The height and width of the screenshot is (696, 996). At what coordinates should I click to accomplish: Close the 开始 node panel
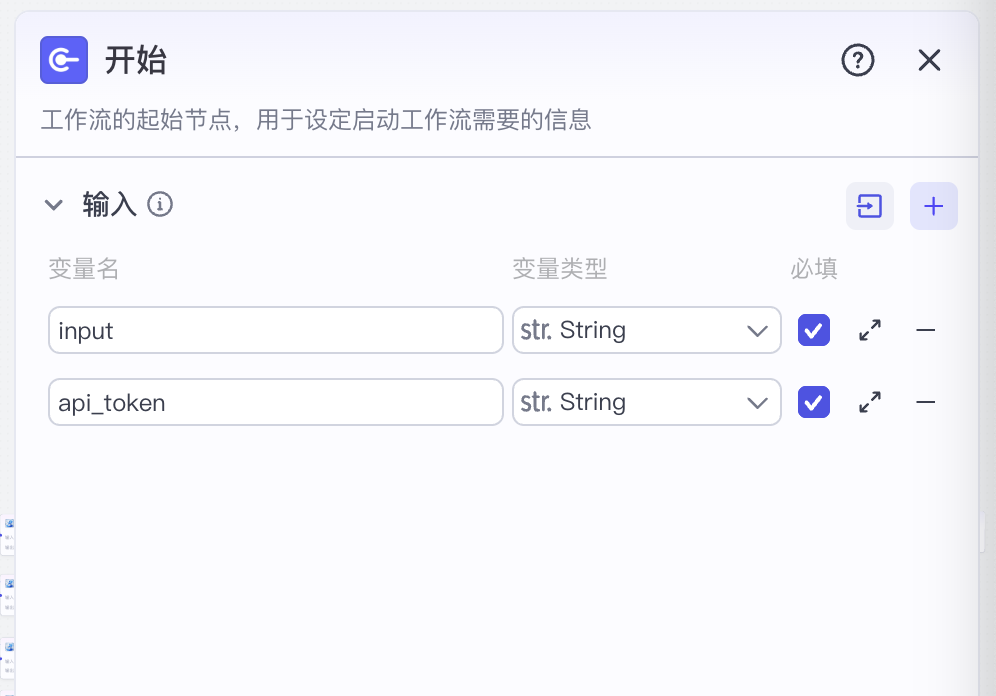click(x=929, y=61)
